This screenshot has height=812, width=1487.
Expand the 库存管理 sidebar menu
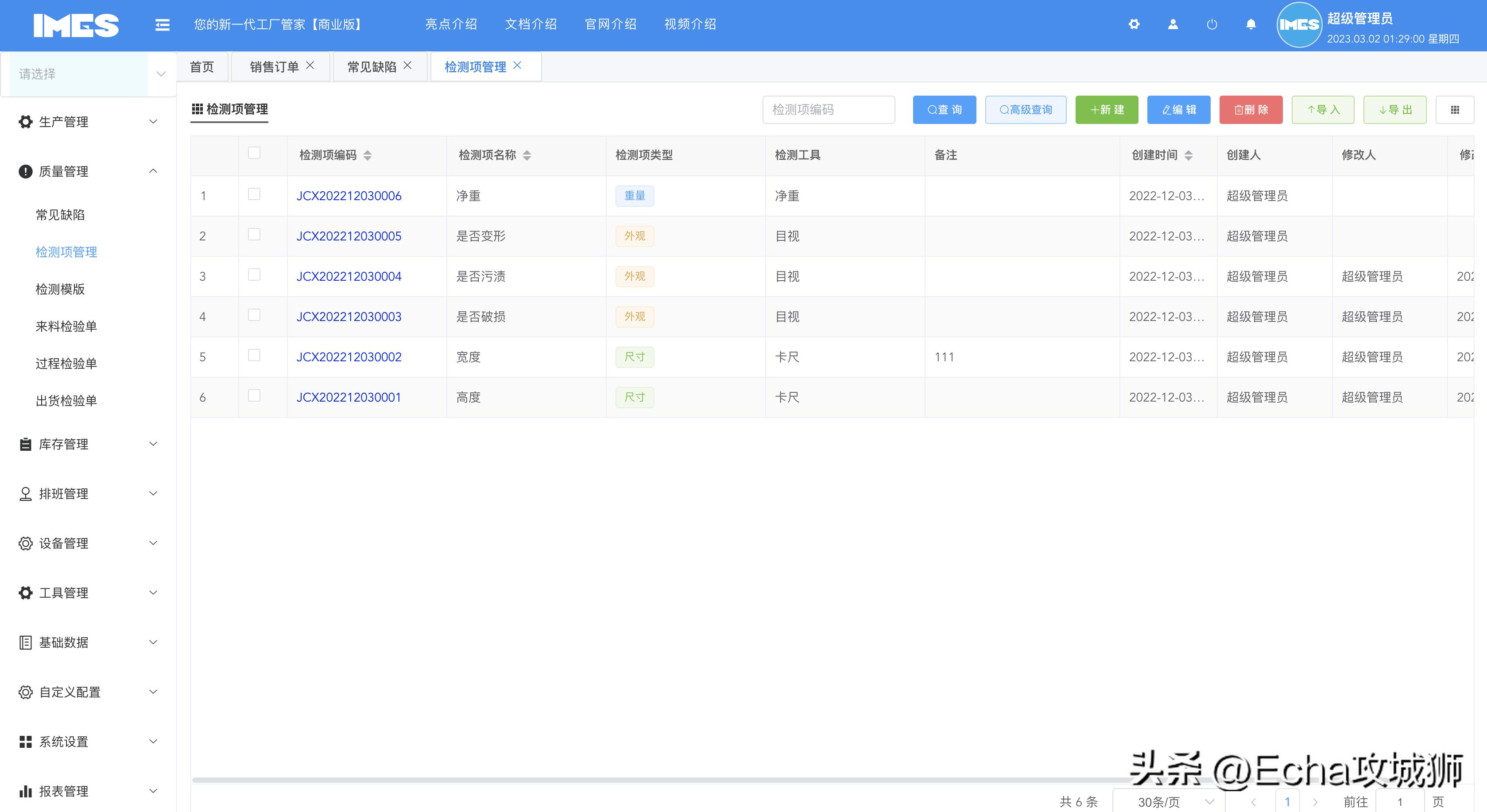pos(63,445)
